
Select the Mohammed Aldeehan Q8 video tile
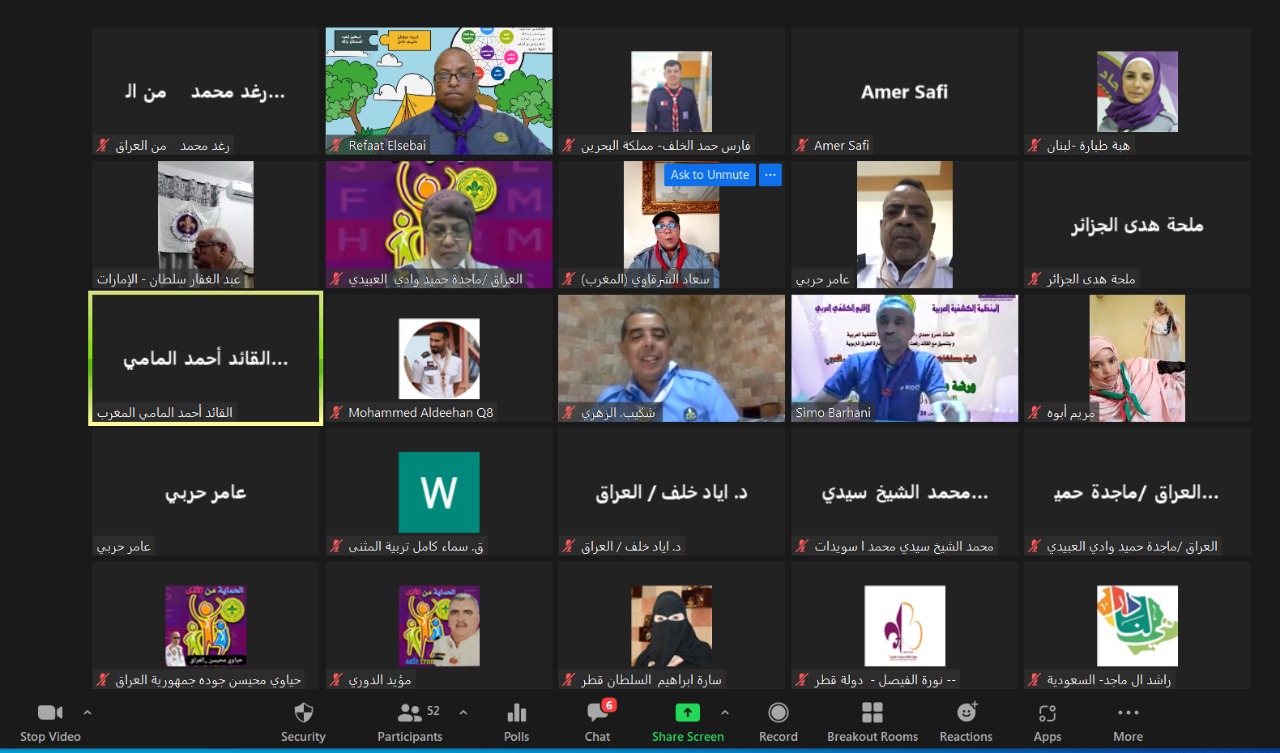[438, 357]
